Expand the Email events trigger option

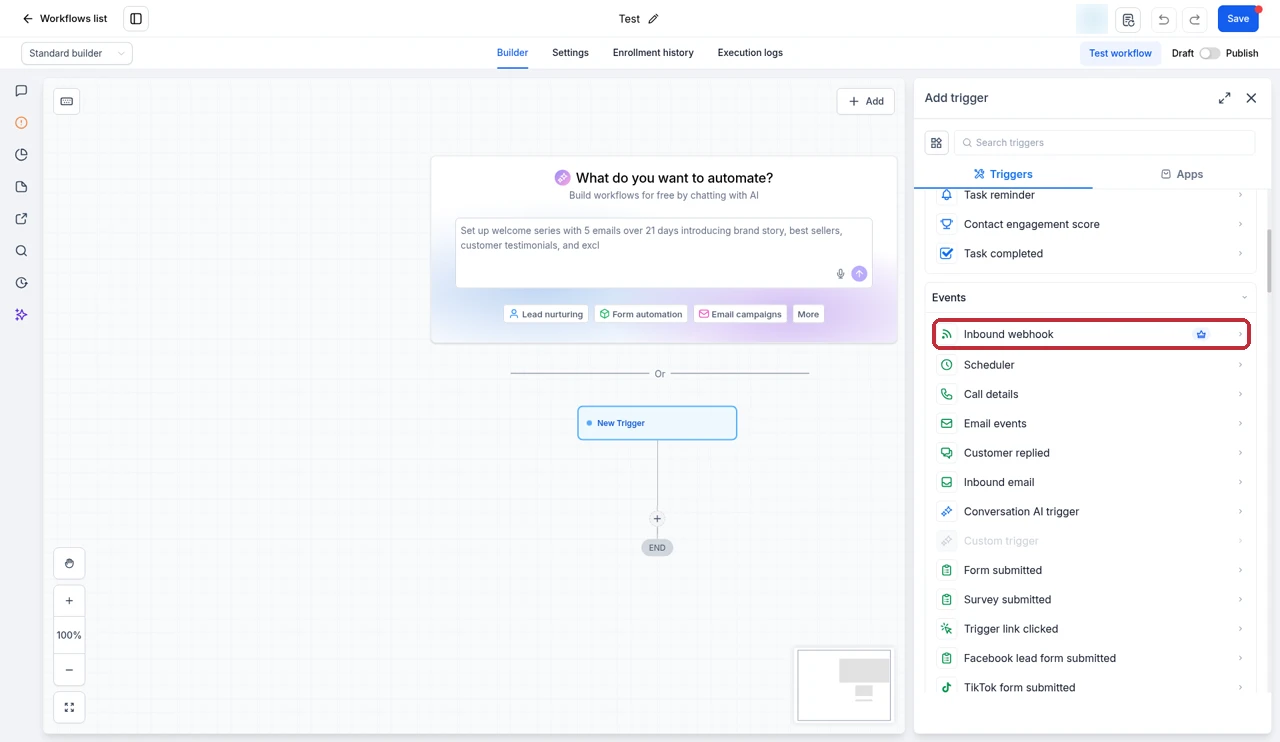[1091, 424]
